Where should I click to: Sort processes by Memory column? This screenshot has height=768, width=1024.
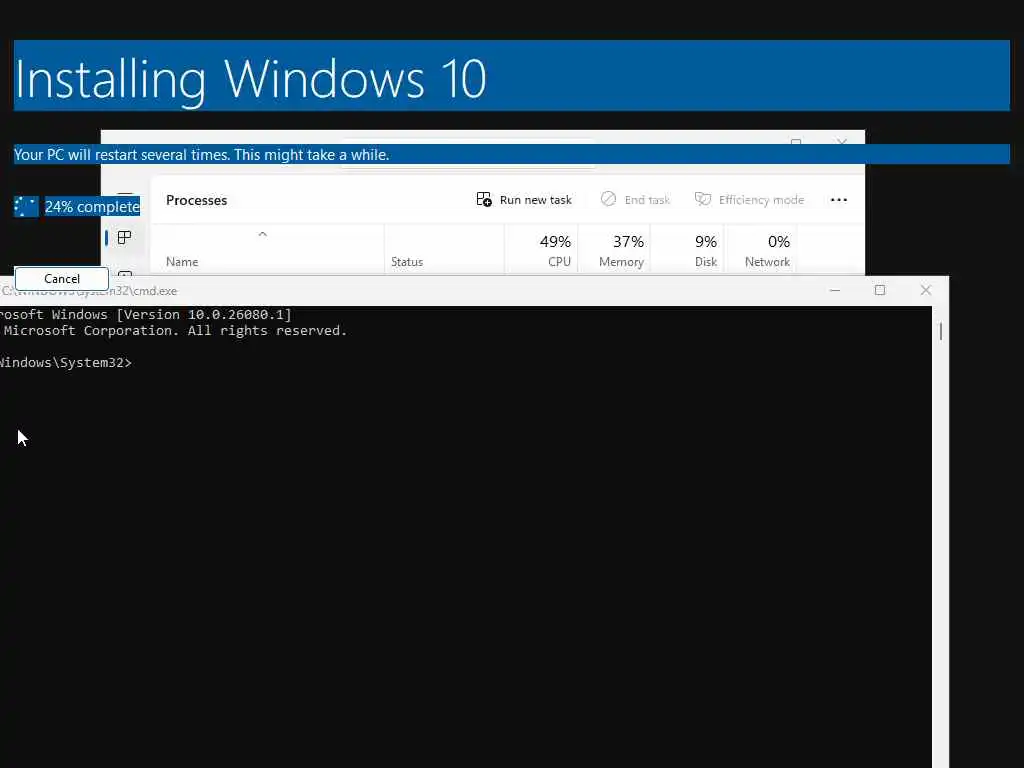[615, 250]
